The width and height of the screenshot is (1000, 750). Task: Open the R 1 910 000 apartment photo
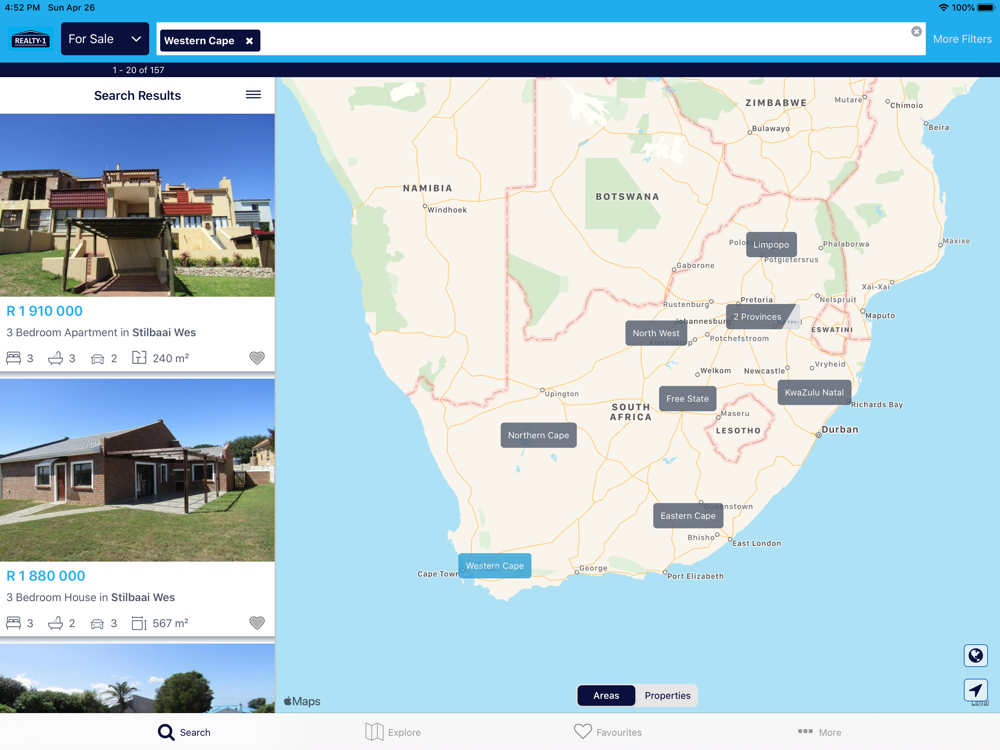click(137, 205)
